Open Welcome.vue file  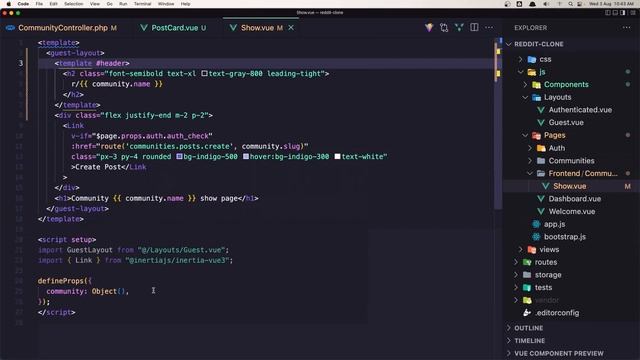(x=571, y=211)
